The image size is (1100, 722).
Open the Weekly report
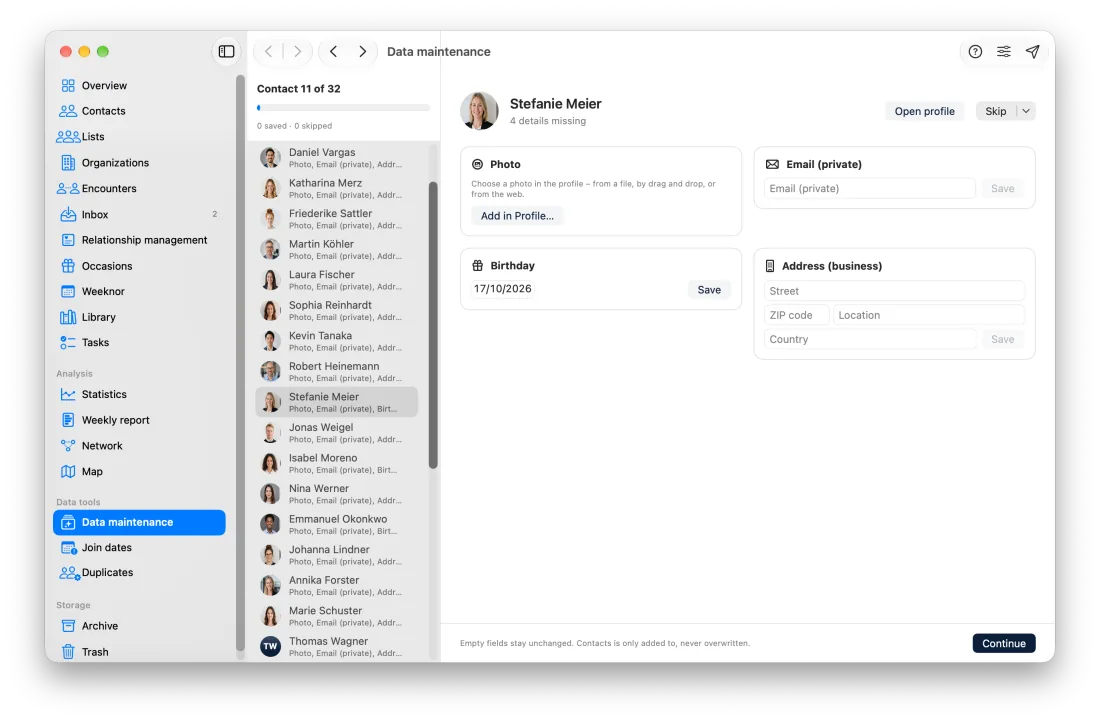(x=139, y=420)
